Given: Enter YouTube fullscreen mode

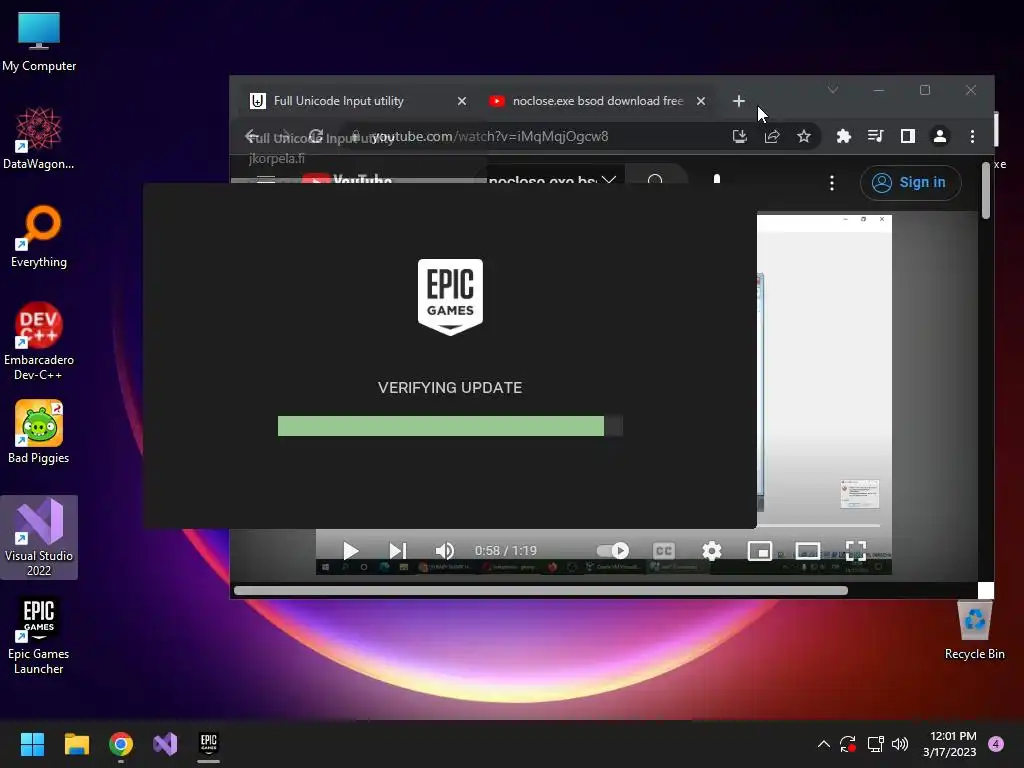Looking at the screenshot, I should click(856, 551).
